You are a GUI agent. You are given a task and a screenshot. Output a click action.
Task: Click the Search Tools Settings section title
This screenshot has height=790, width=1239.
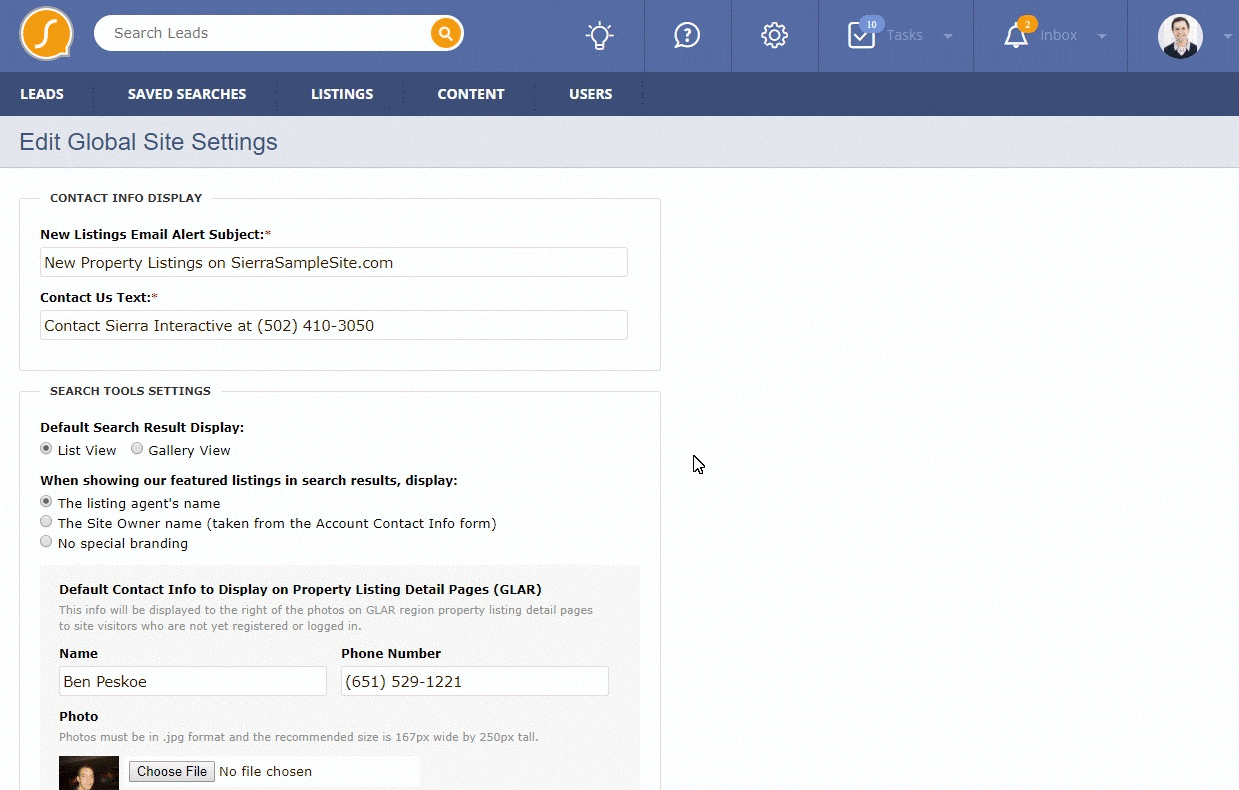pos(130,391)
